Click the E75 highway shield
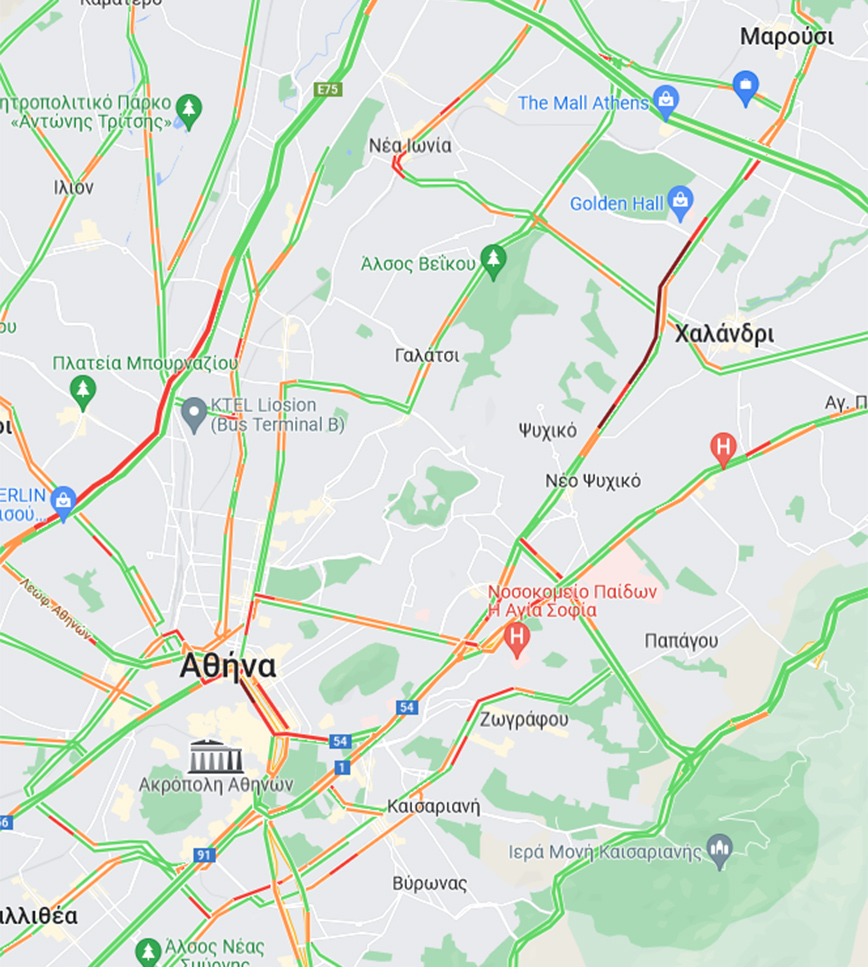The height and width of the screenshot is (967, 868). click(x=328, y=89)
